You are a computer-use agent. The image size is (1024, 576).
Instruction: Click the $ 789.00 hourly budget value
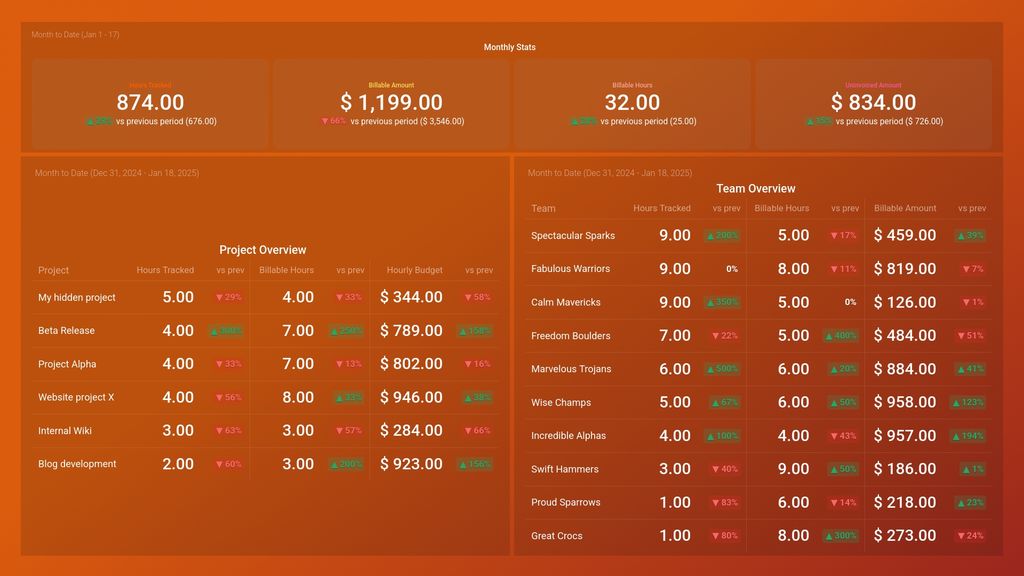pos(411,330)
